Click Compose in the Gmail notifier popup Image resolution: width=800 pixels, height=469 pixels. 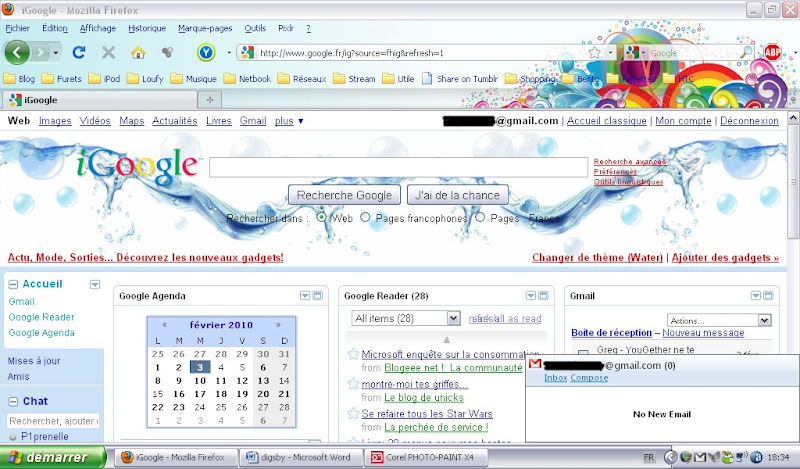tap(589, 378)
